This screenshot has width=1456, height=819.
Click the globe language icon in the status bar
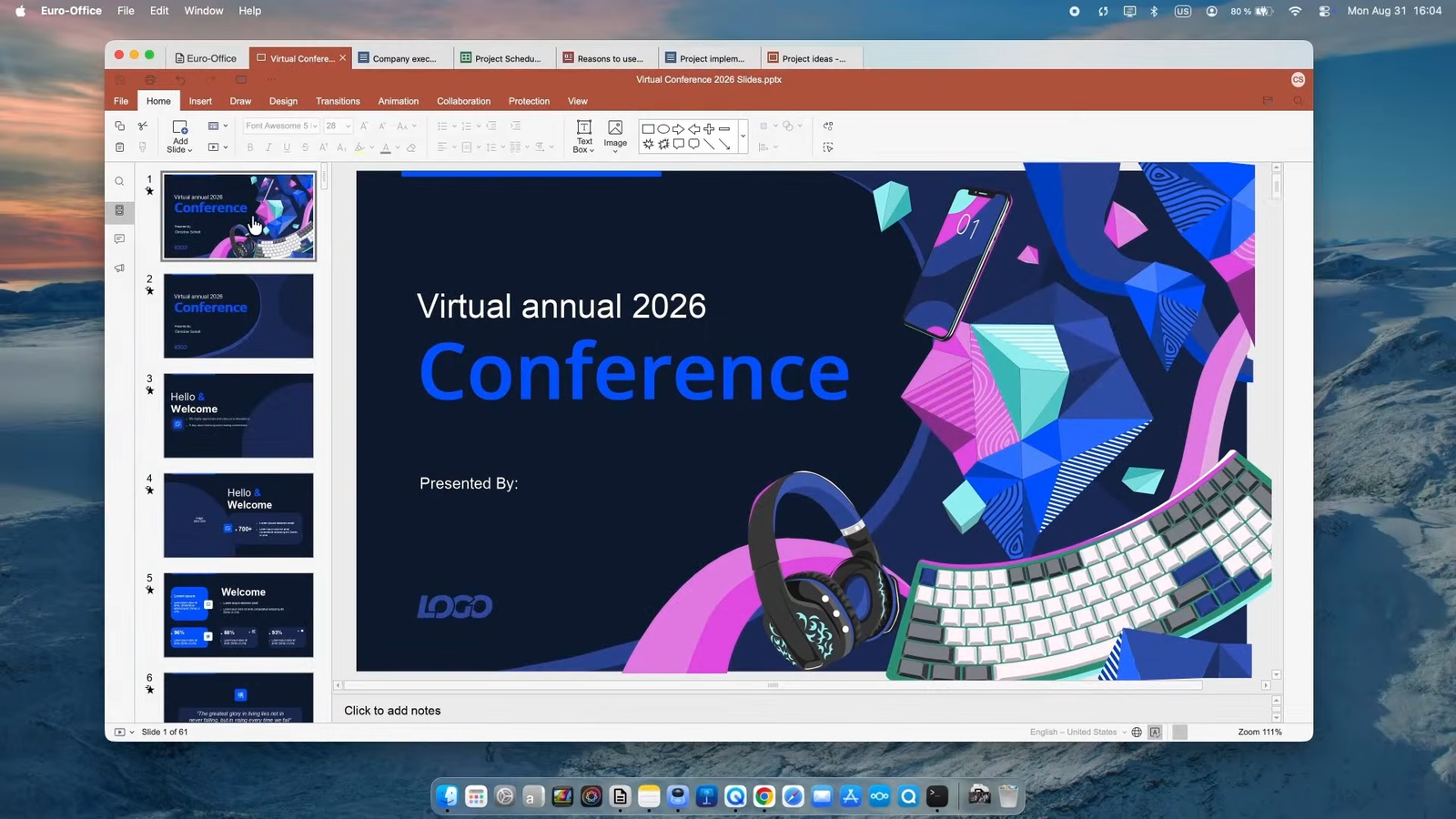[x=1137, y=733]
